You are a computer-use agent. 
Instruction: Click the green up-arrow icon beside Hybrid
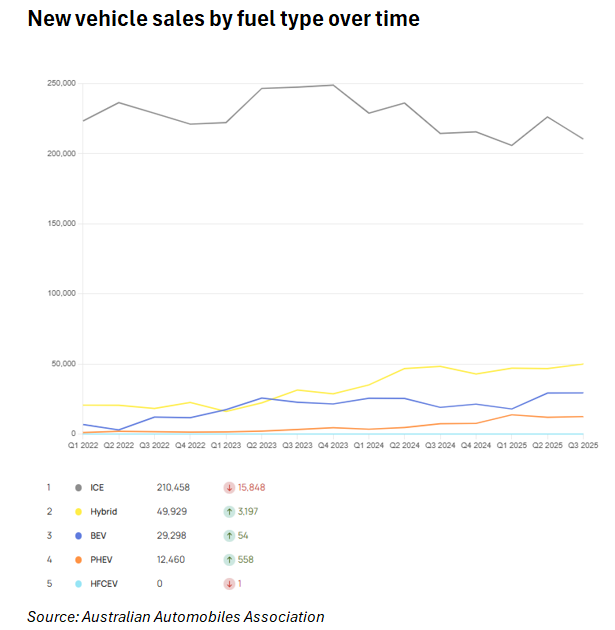pos(229,511)
